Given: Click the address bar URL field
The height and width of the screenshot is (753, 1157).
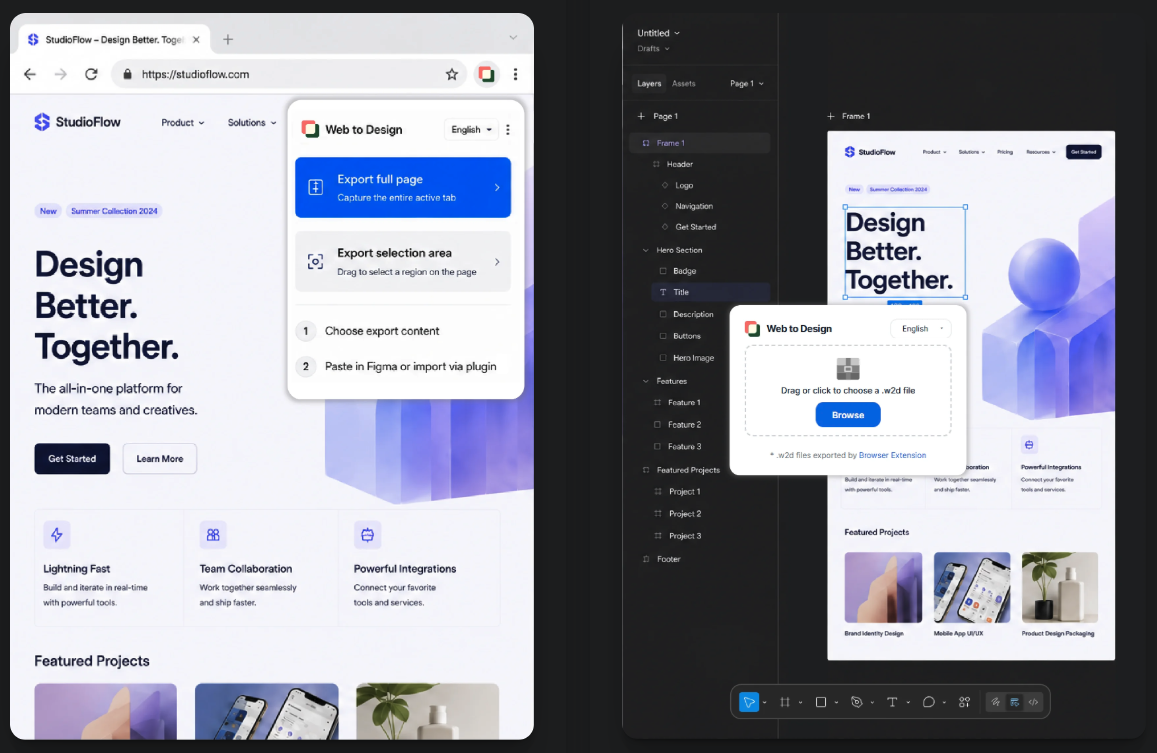Looking at the screenshot, I should click(289, 74).
